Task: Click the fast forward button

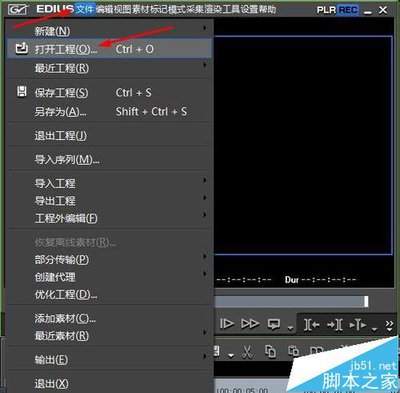Action: pos(250,324)
